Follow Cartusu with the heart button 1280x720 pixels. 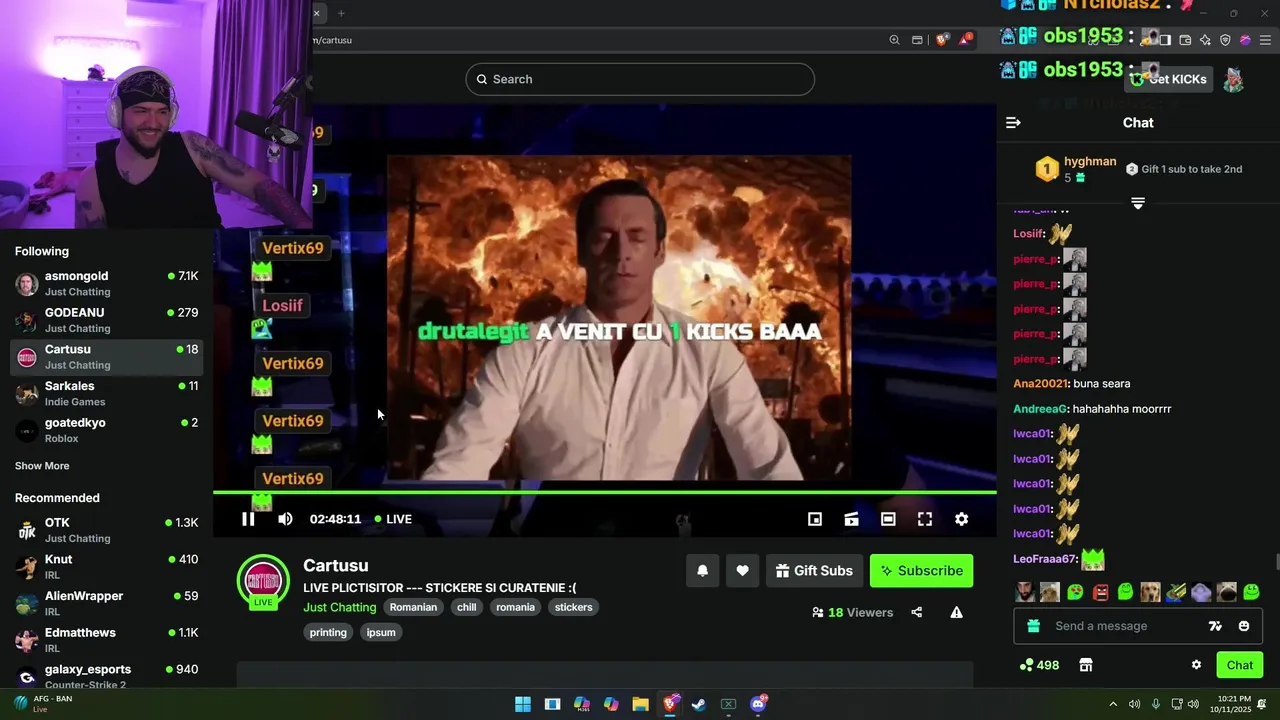(742, 571)
